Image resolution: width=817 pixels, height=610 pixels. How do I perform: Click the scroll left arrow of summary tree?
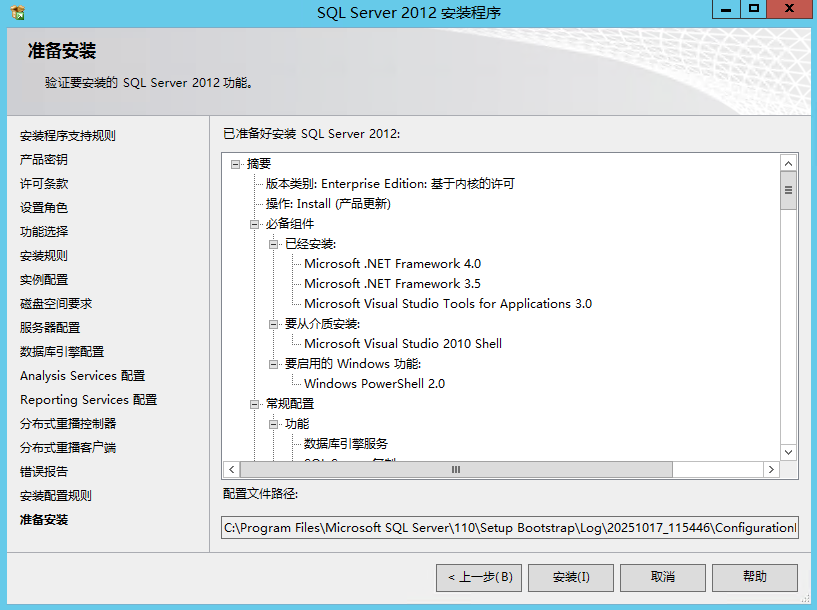pos(231,469)
